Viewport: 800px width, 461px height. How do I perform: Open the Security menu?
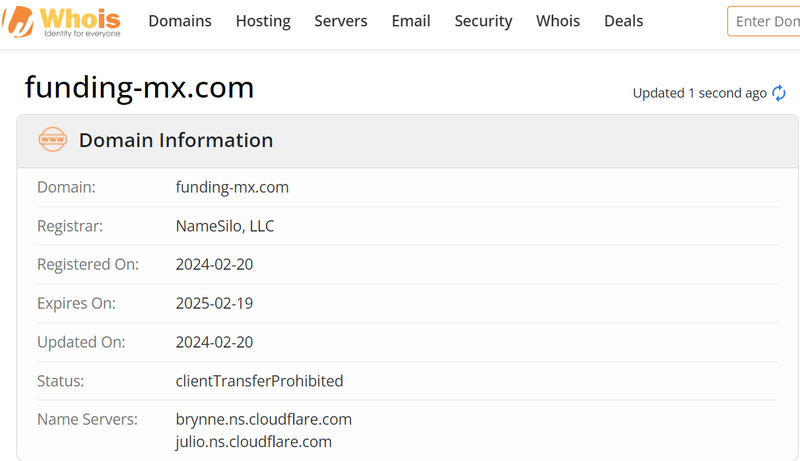(483, 21)
